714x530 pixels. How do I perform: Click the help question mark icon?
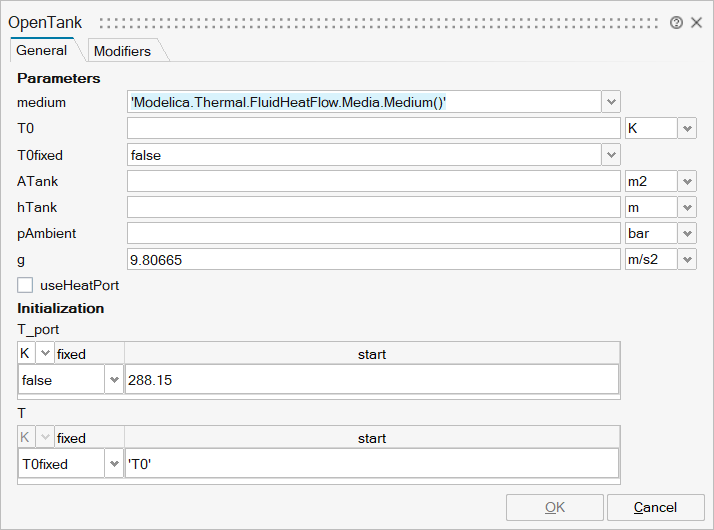(x=676, y=22)
